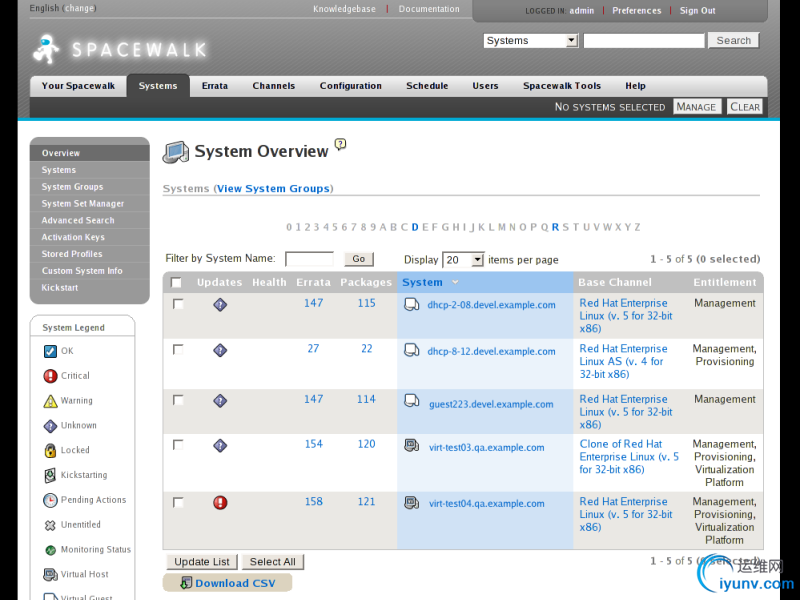The height and width of the screenshot is (600, 800).
Task: Switch to the Users tab
Action: point(485,86)
